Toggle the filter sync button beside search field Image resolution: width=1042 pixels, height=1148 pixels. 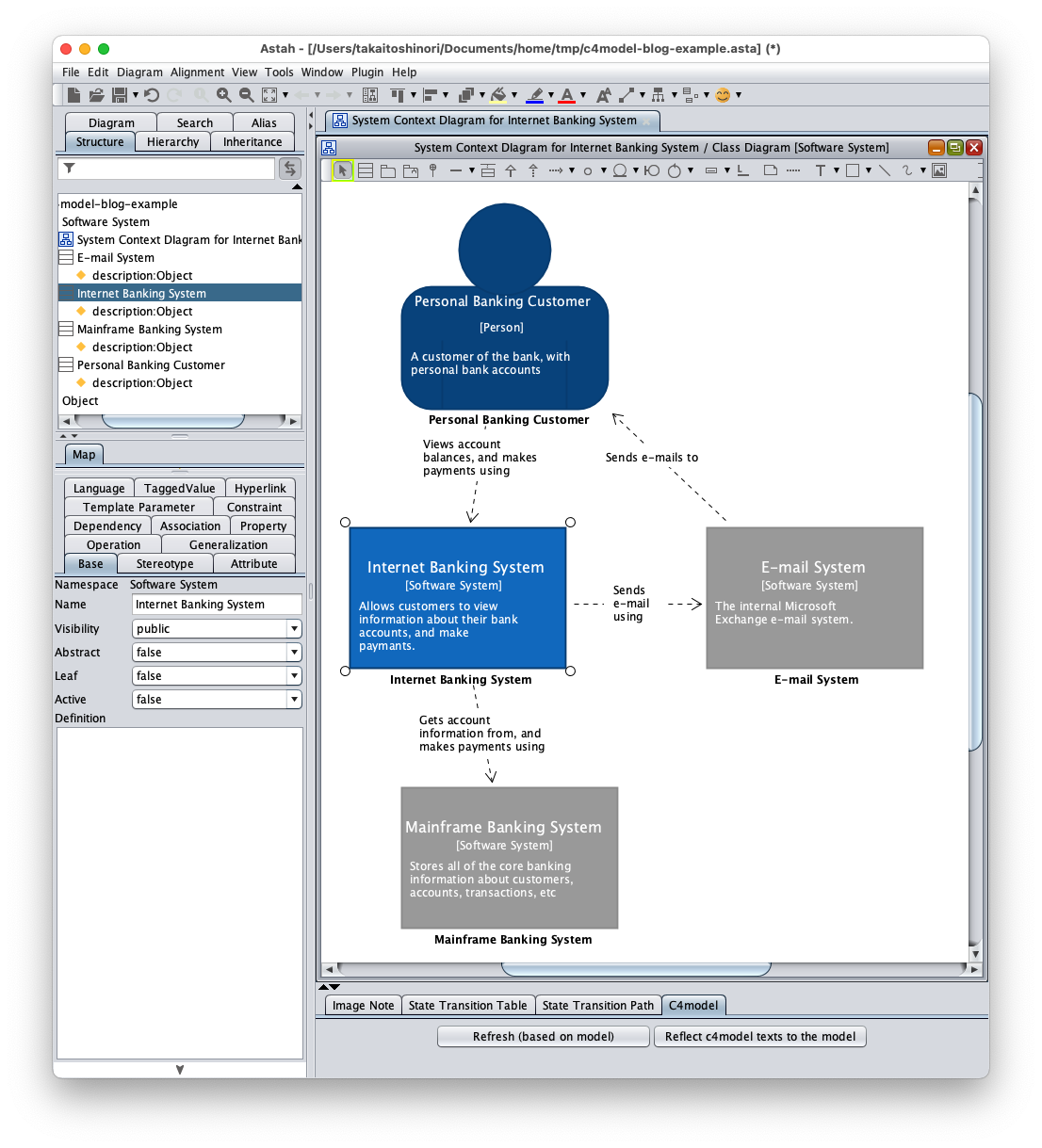pos(290,168)
